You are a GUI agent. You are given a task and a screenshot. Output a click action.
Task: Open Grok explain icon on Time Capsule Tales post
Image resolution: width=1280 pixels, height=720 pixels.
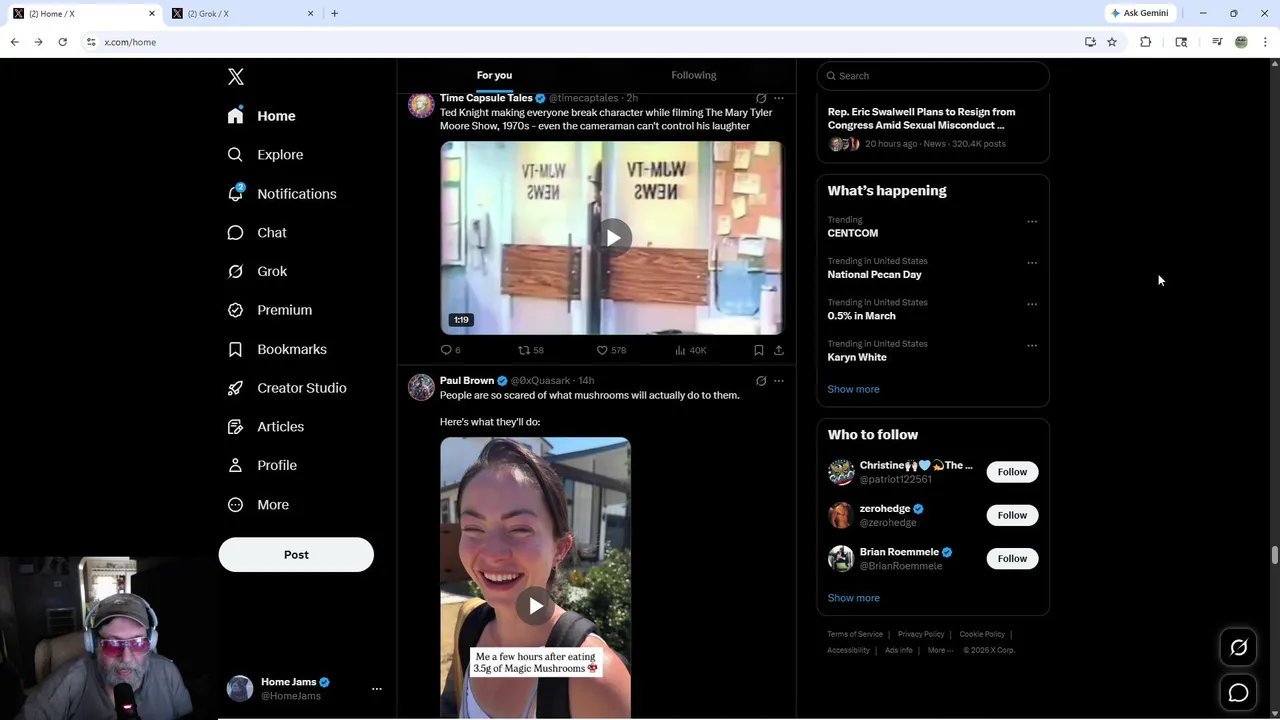[761, 98]
